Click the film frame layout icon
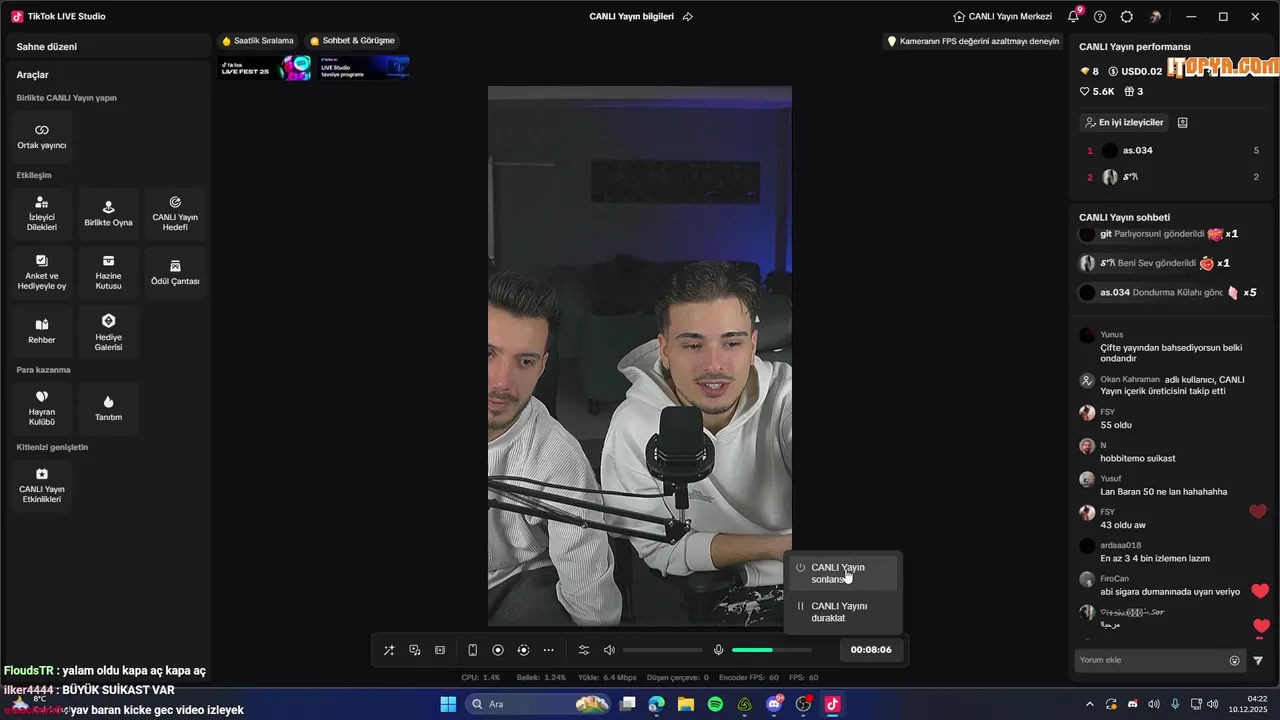Image resolution: width=1280 pixels, height=720 pixels. pos(440,650)
